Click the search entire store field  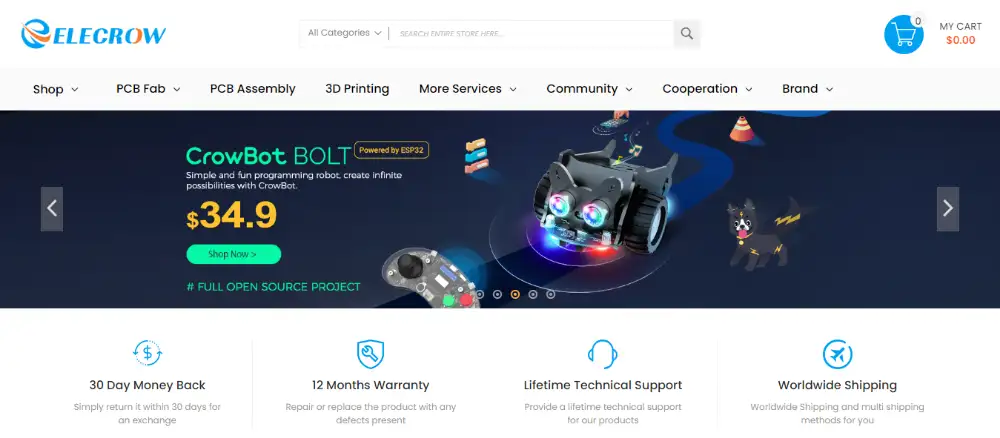532,34
